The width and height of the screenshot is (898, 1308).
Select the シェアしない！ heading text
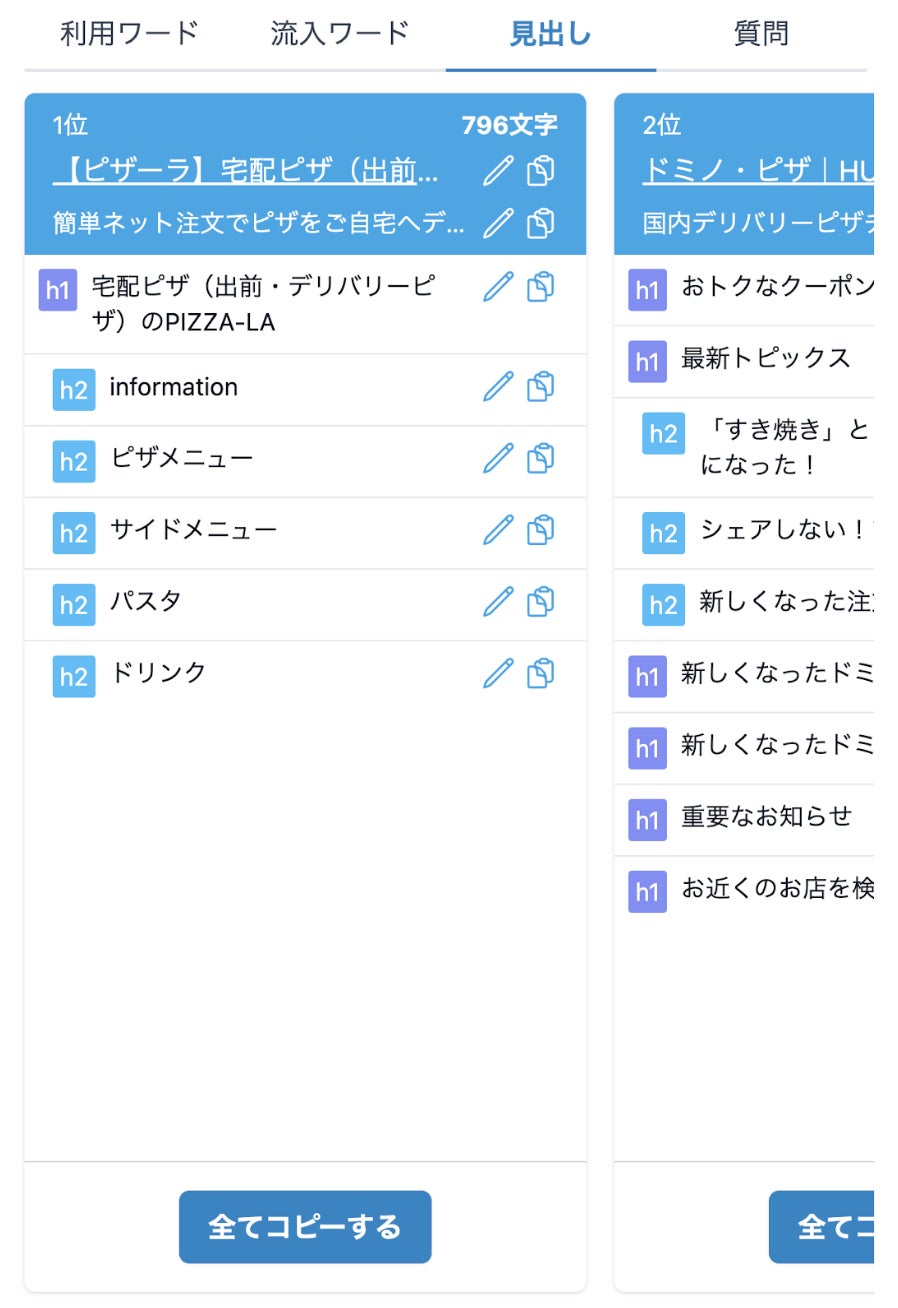(x=786, y=530)
